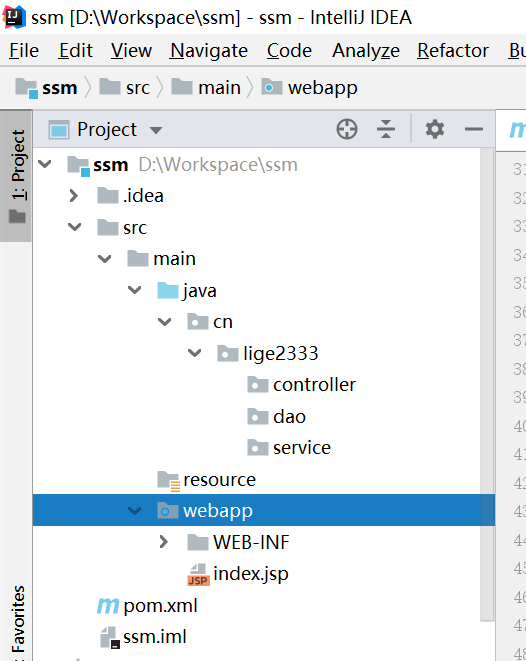The height and width of the screenshot is (661, 526).
Task: Click the Locate/Select Opened File crosshair icon
Action: pyautogui.click(x=347, y=129)
